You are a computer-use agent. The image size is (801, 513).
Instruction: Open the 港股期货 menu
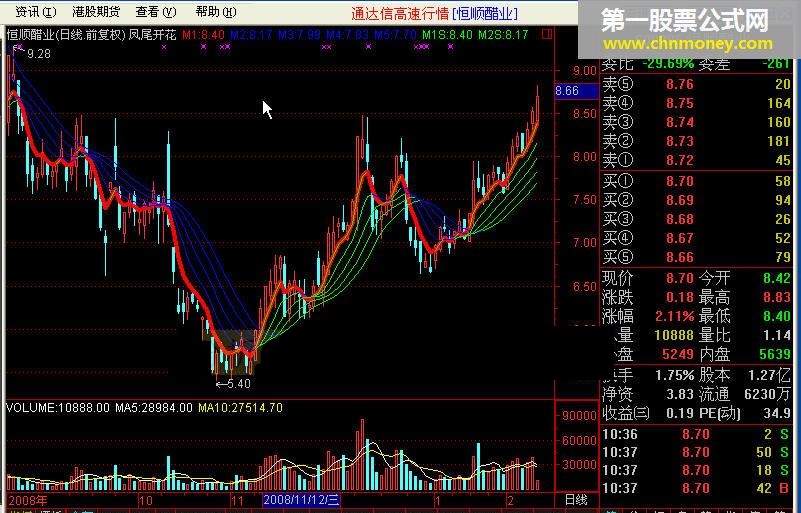tap(96, 12)
